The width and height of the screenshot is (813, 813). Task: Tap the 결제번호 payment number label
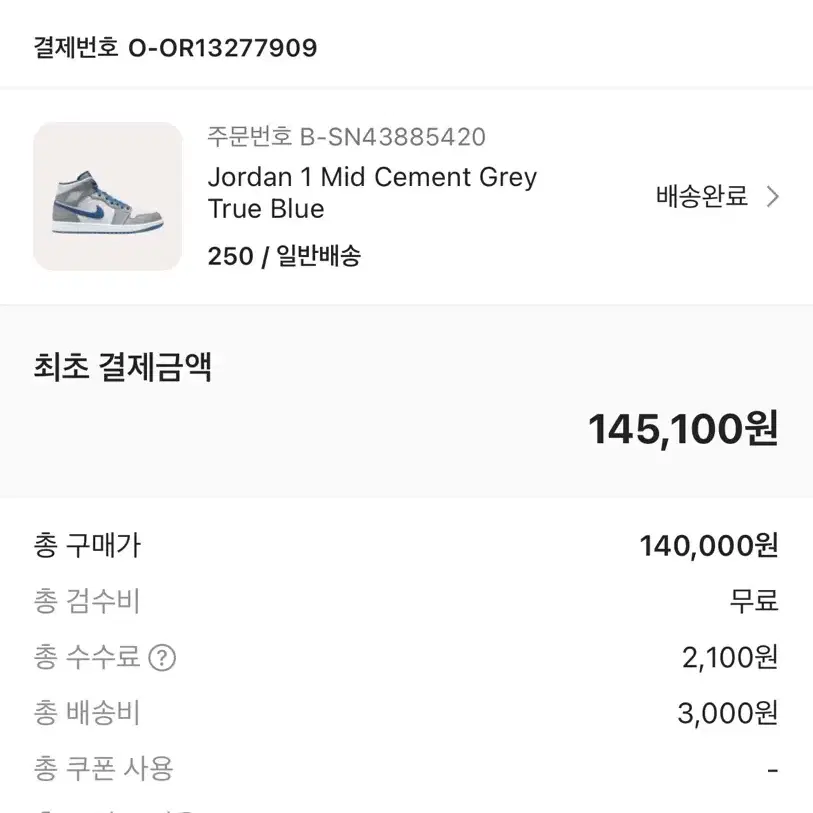(x=76, y=48)
